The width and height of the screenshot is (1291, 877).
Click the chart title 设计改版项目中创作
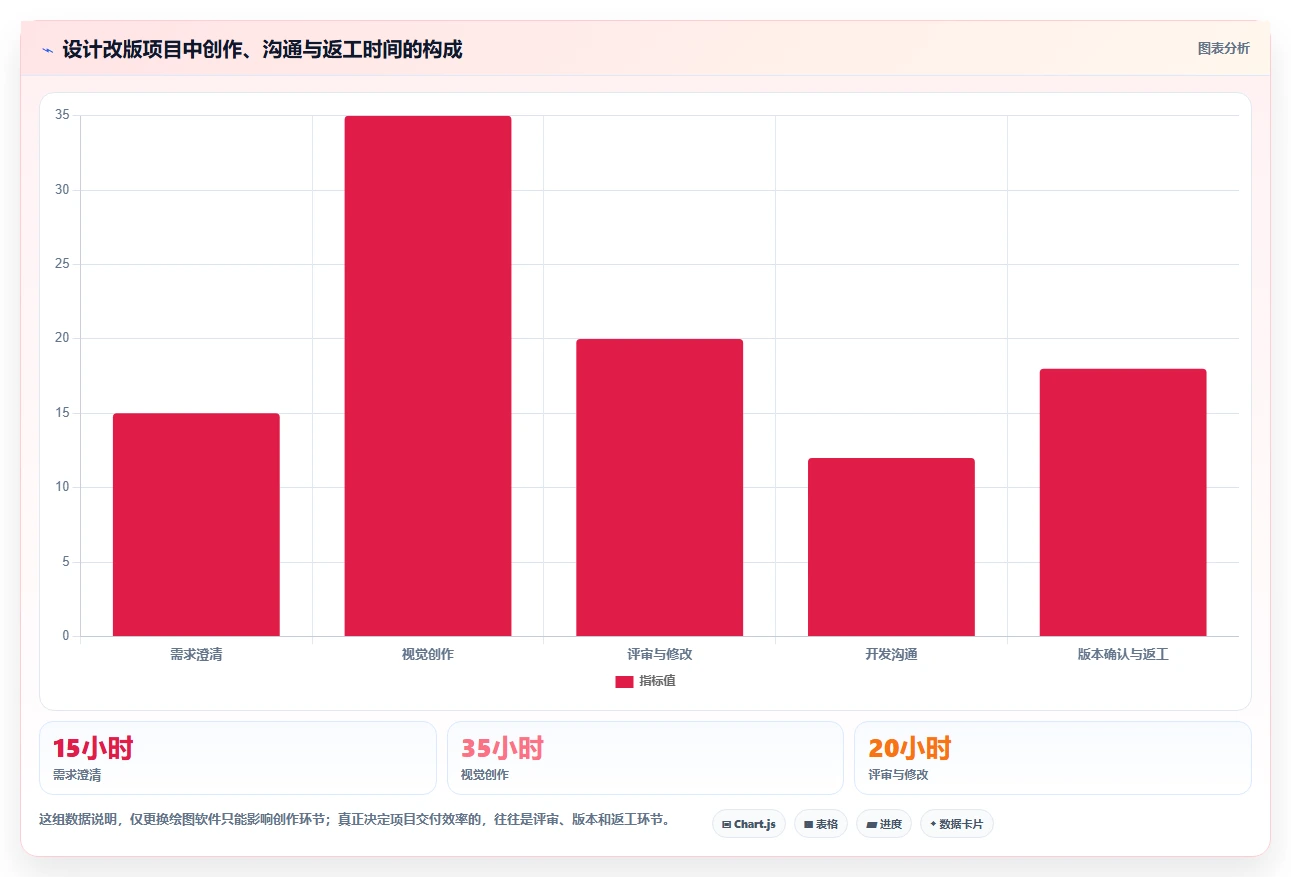pyautogui.click(x=262, y=49)
